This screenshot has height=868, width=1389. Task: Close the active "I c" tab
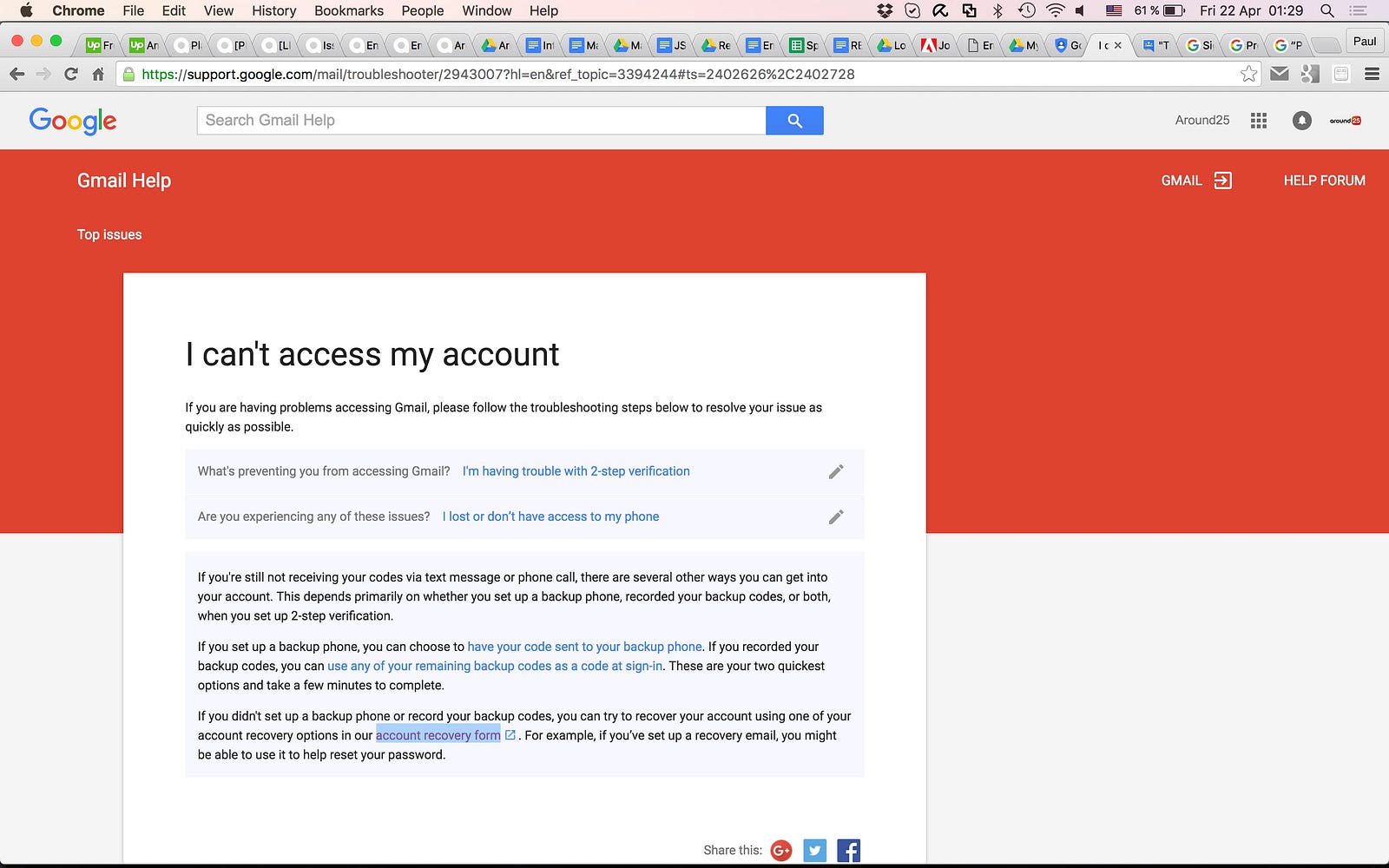tap(1118, 45)
